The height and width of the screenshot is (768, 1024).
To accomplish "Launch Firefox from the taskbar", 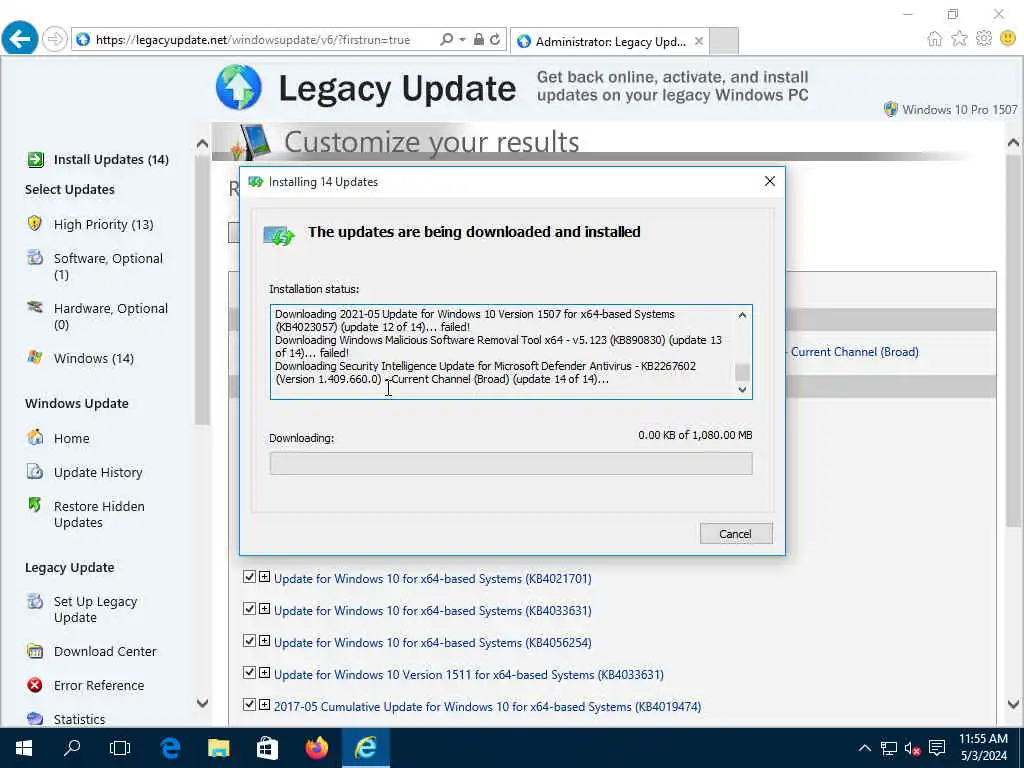I will click(316, 748).
